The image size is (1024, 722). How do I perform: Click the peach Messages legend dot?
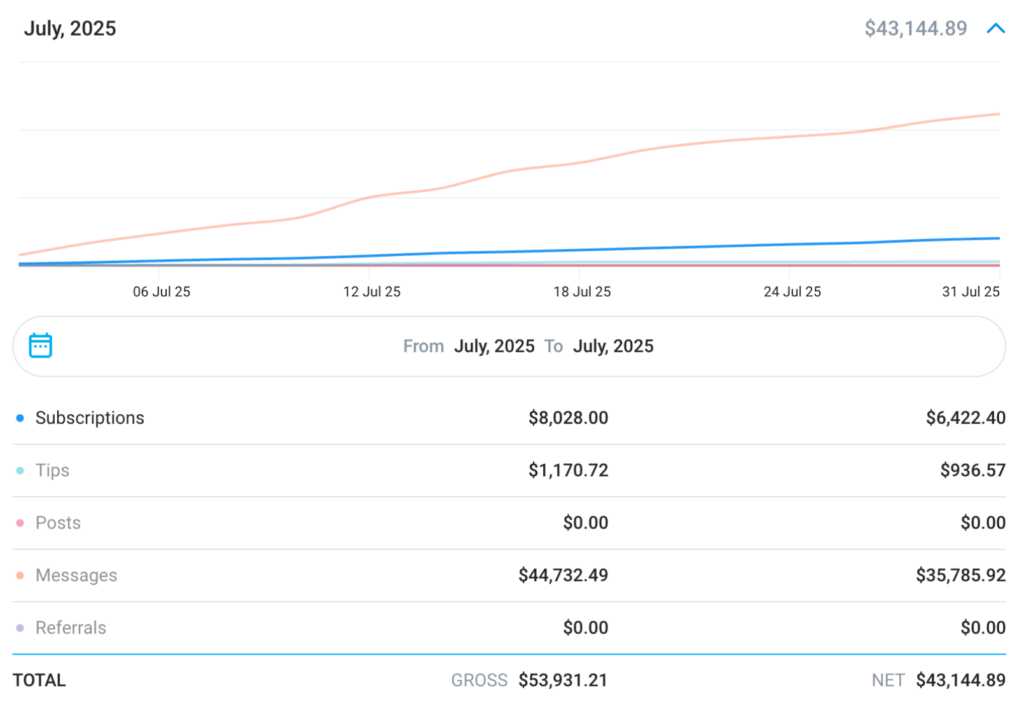pos(20,576)
